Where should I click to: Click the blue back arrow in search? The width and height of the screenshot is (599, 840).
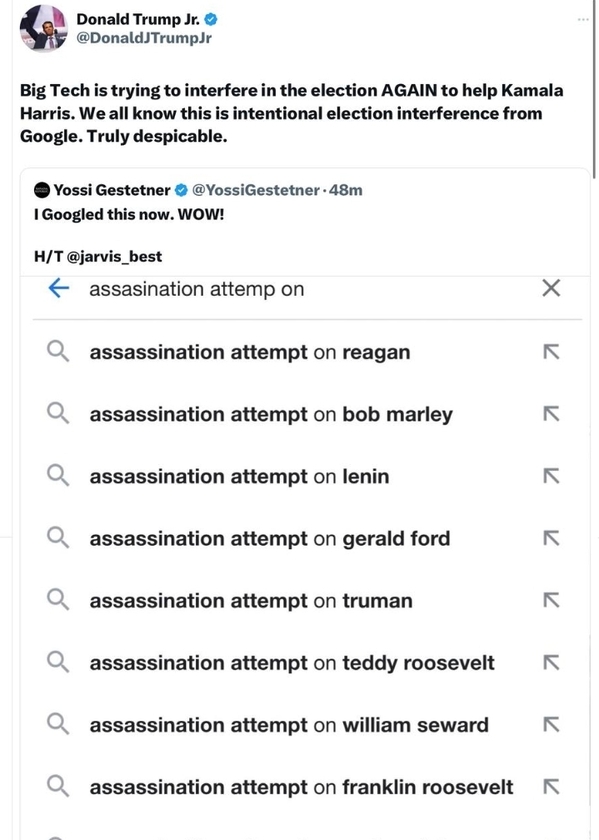(59, 288)
